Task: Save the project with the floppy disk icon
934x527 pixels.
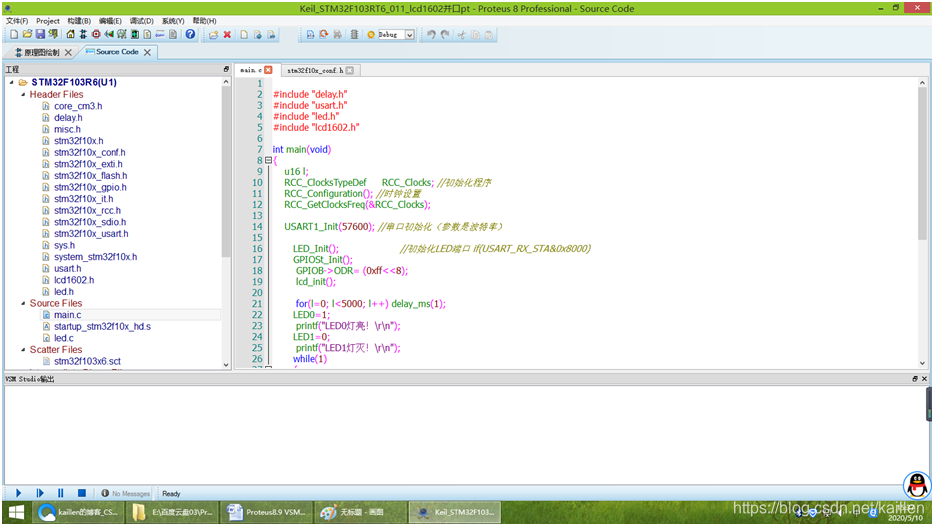Action: [x=41, y=35]
